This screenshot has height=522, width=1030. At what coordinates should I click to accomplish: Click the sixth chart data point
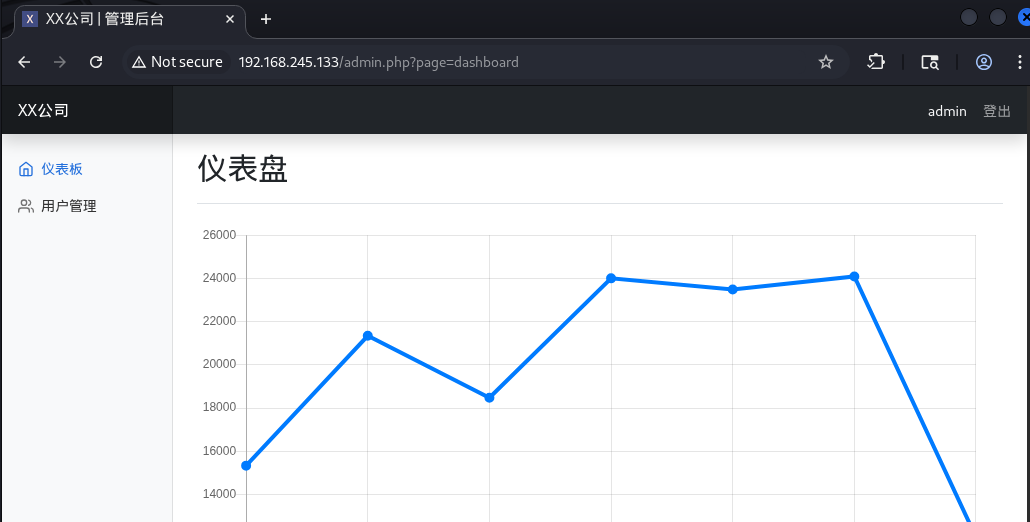(854, 276)
